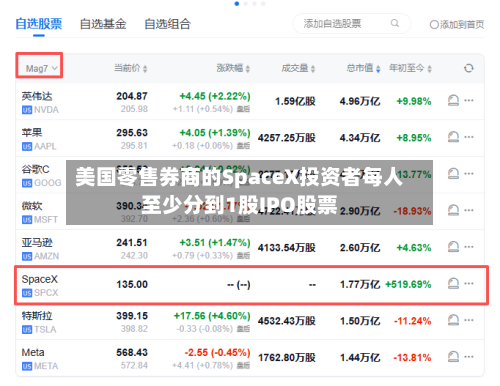The height and width of the screenshot is (386, 500).
Task: Click the 204.87 price of 英伟达
Action: click(x=132, y=96)
